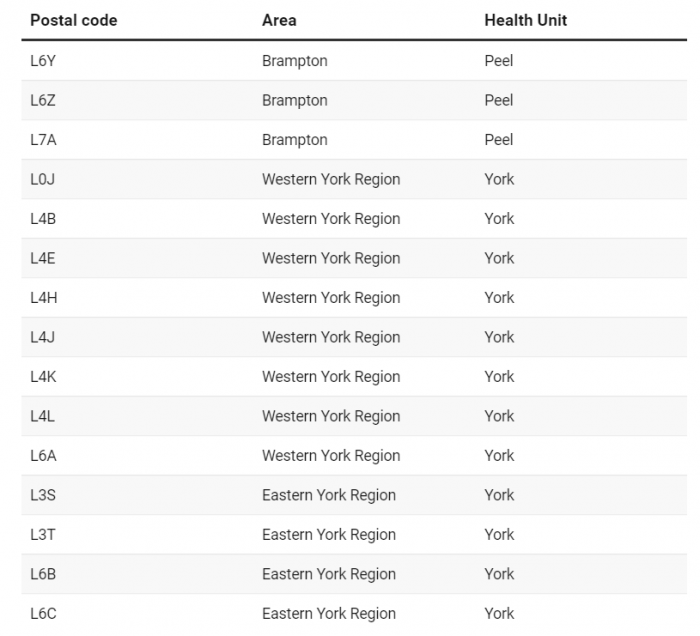This screenshot has height=636, width=700.
Task: Select Brampton area in L7A row
Action: tap(295, 140)
